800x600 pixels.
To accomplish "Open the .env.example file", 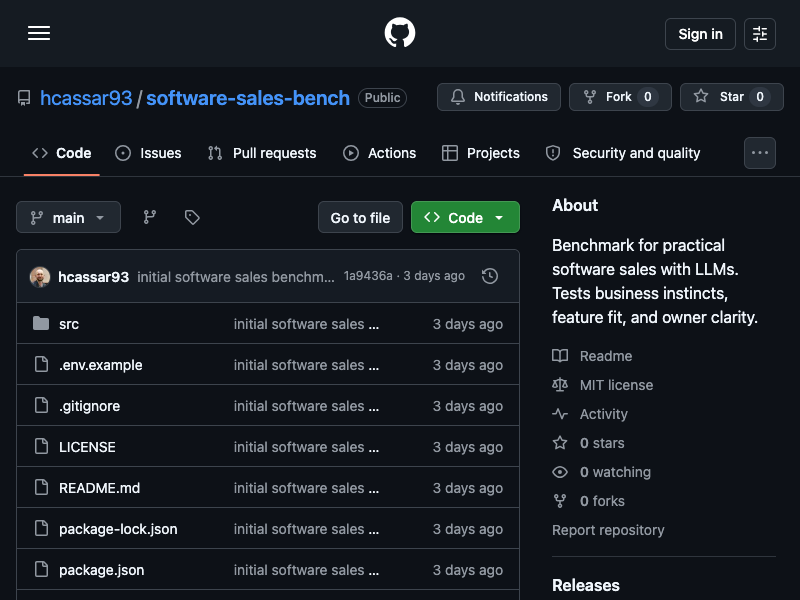I will (x=101, y=365).
